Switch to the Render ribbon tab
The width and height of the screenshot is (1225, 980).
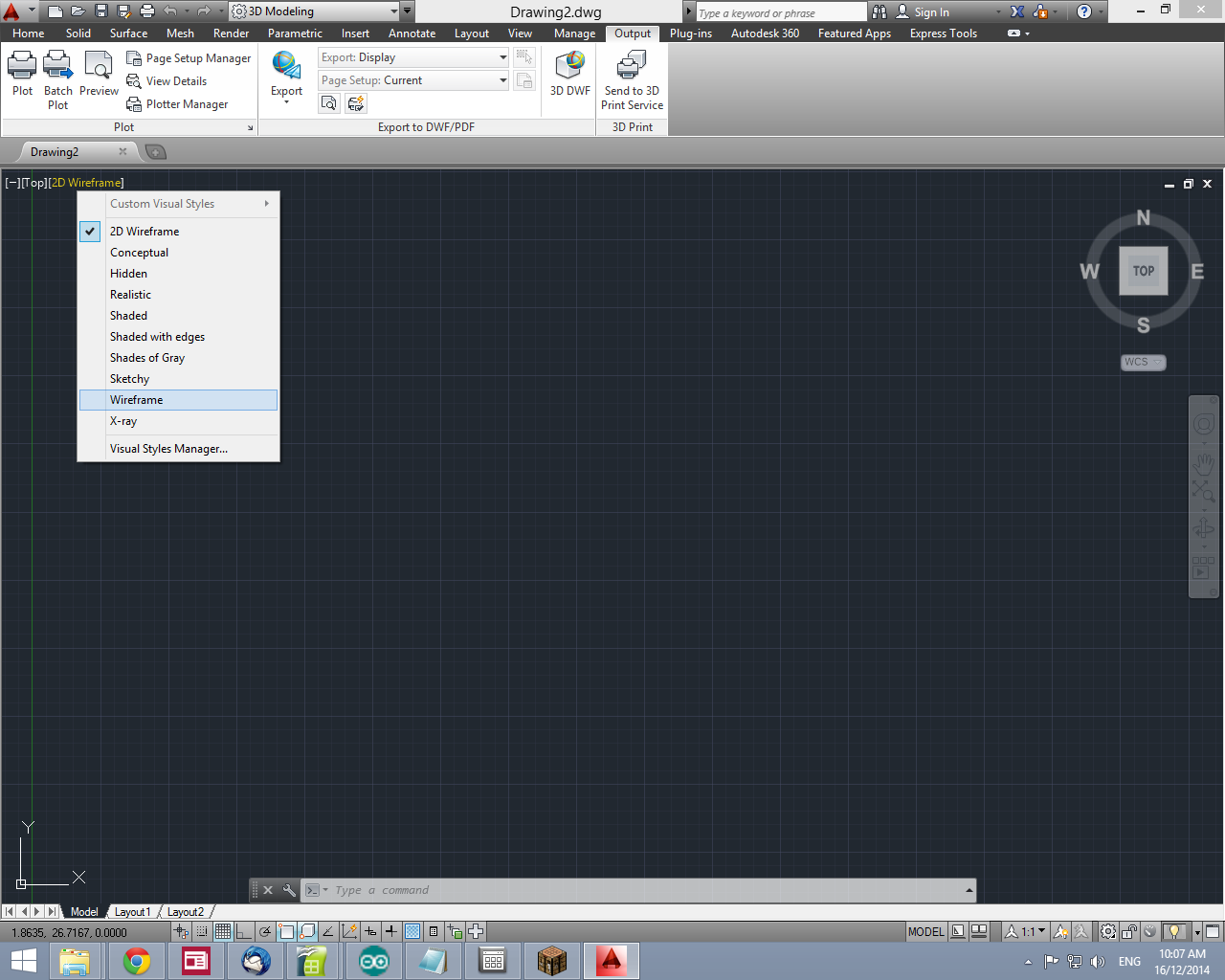point(231,33)
